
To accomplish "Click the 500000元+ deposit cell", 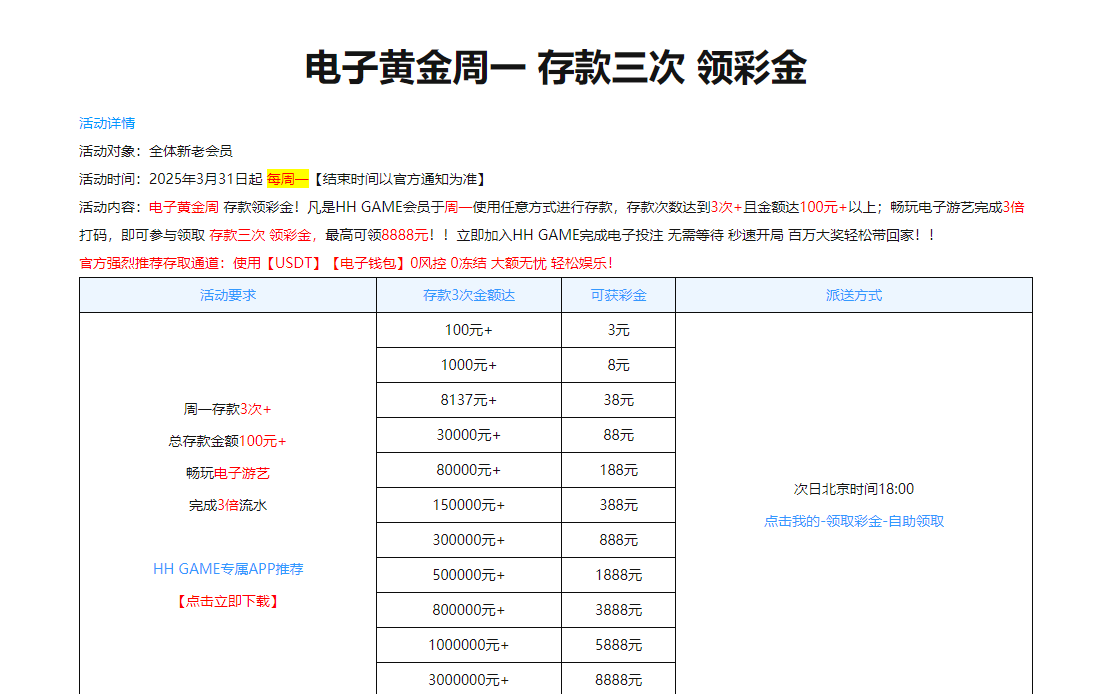I will [469, 575].
